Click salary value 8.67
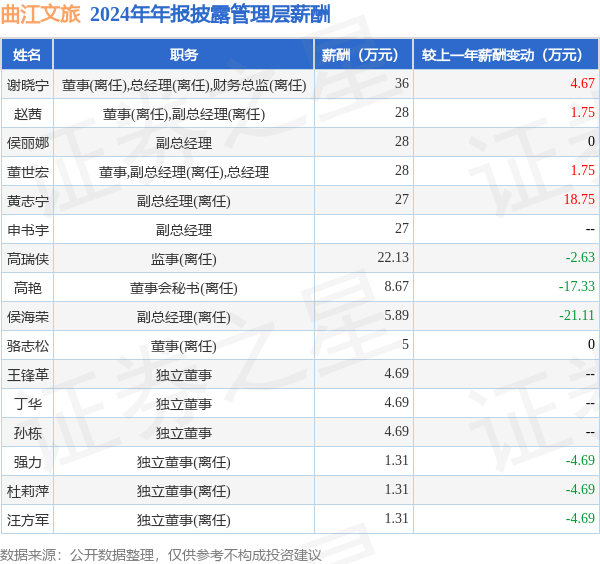600x564 pixels. pyautogui.click(x=396, y=286)
